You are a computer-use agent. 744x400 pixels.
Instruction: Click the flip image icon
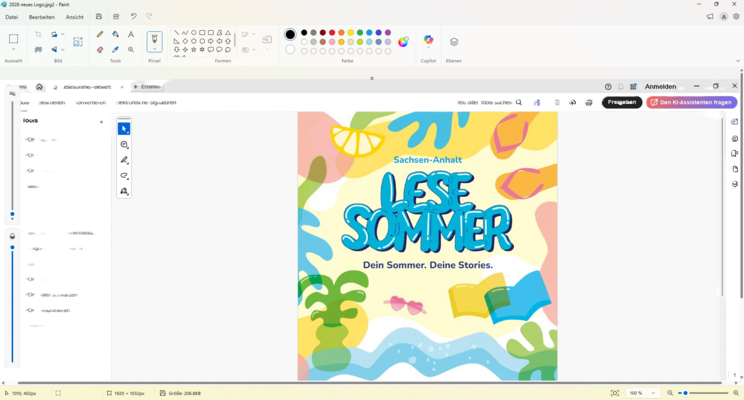point(54,49)
